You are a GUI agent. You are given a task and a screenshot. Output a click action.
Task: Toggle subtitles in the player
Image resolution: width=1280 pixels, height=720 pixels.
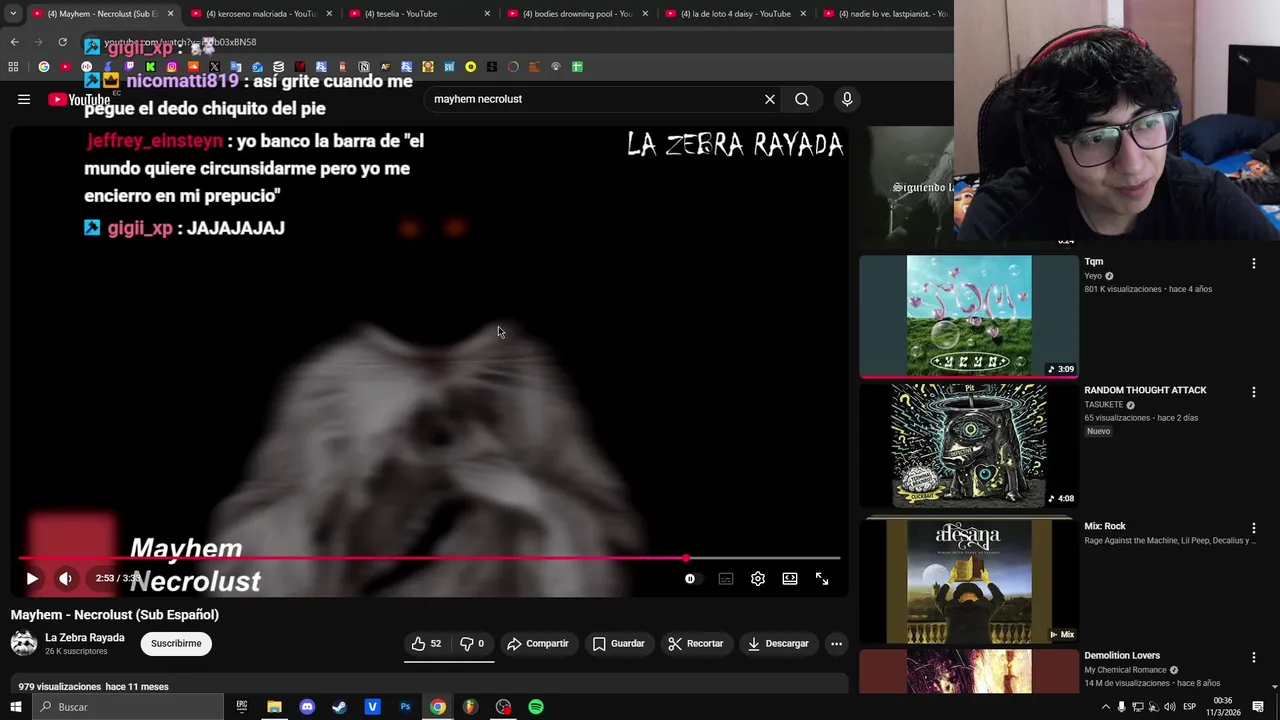726,578
